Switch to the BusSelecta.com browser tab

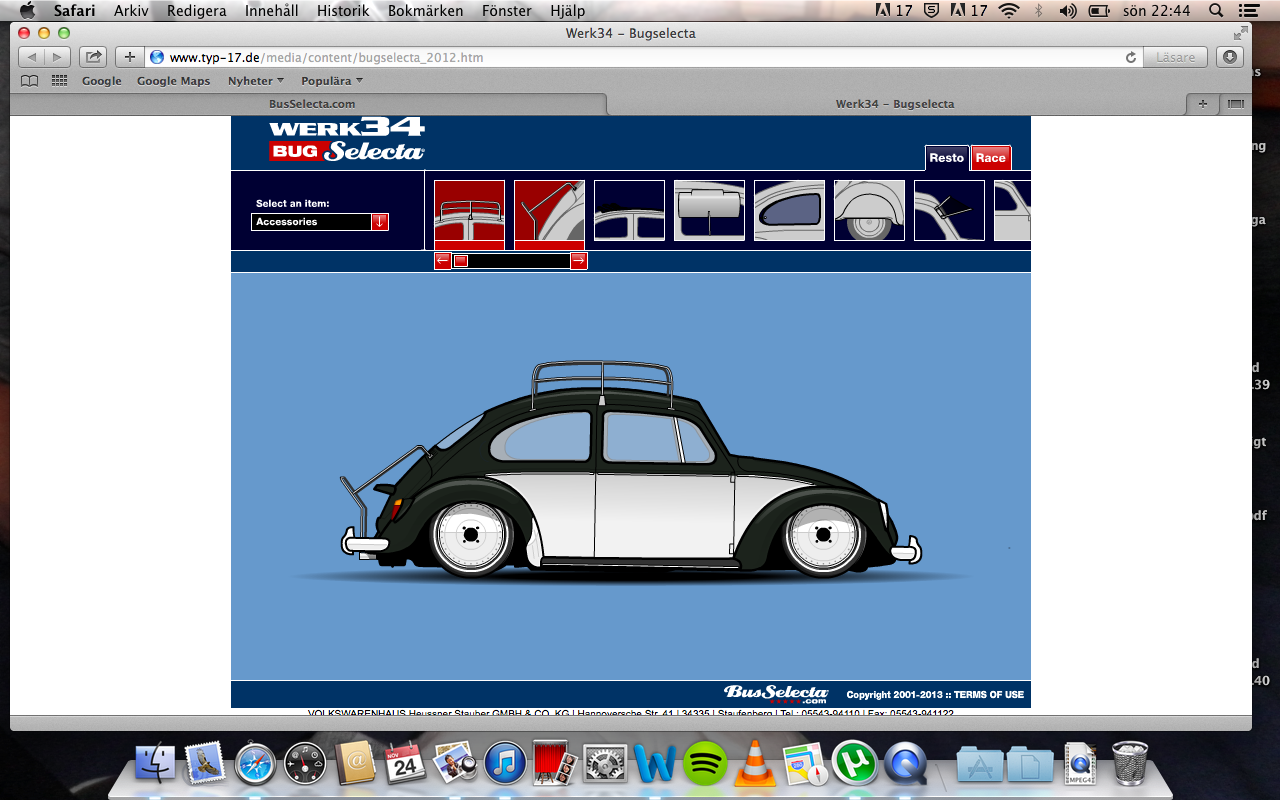pyautogui.click(x=311, y=104)
